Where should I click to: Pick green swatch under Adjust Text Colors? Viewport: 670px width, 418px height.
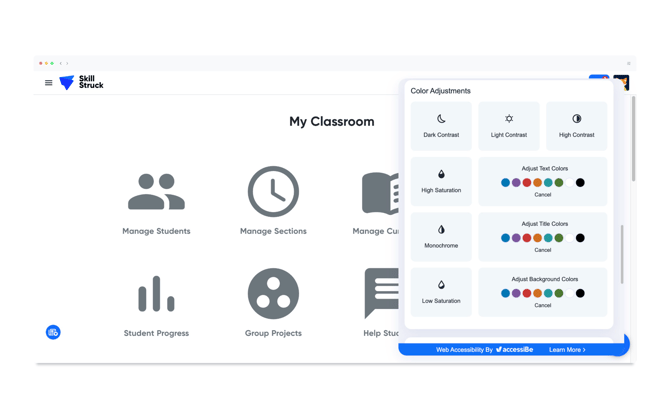click(x=559, y=183)
